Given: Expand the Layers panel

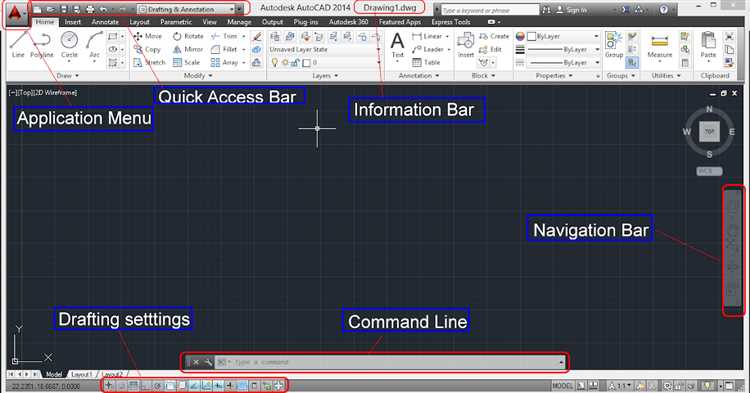Looking at the screenshot, I should tap(325, 76).
